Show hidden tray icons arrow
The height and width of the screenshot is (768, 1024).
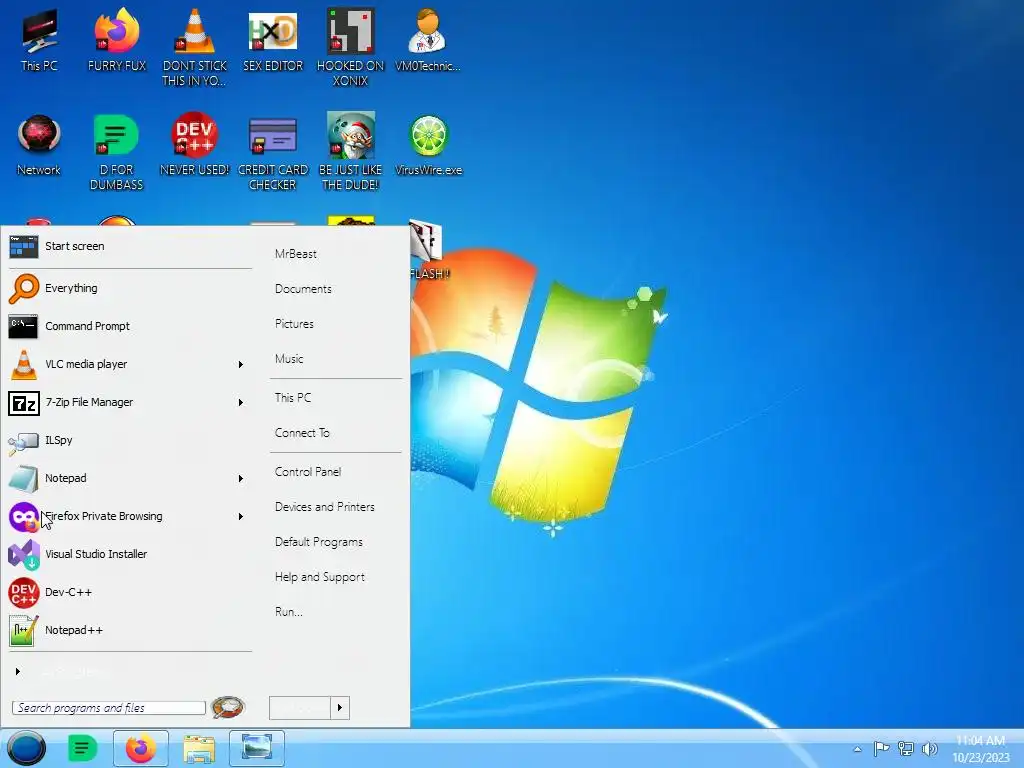click(x=857, y=749)
